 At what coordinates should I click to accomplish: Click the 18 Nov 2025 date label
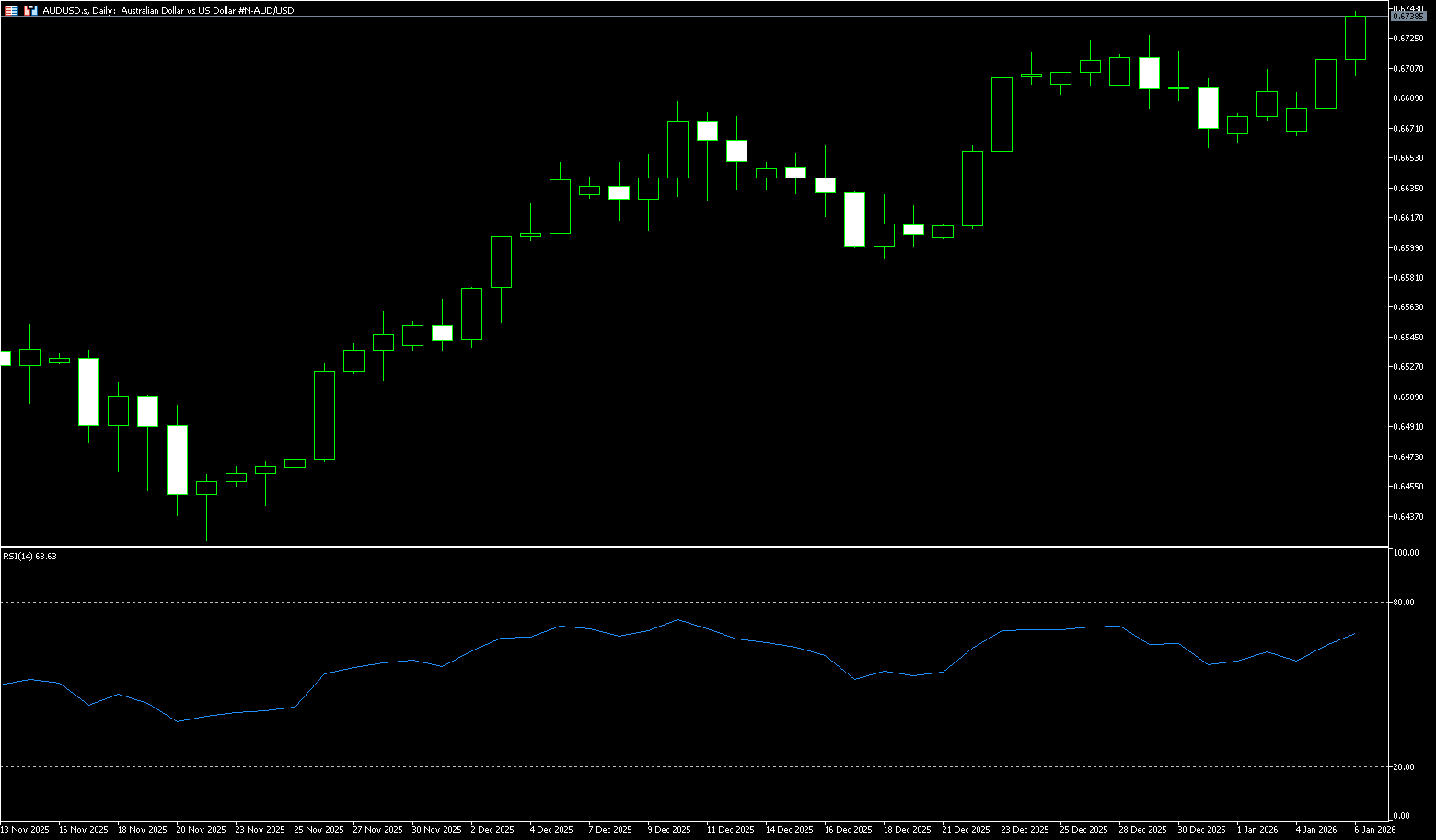pyautogui.click(x=143, y=829)
